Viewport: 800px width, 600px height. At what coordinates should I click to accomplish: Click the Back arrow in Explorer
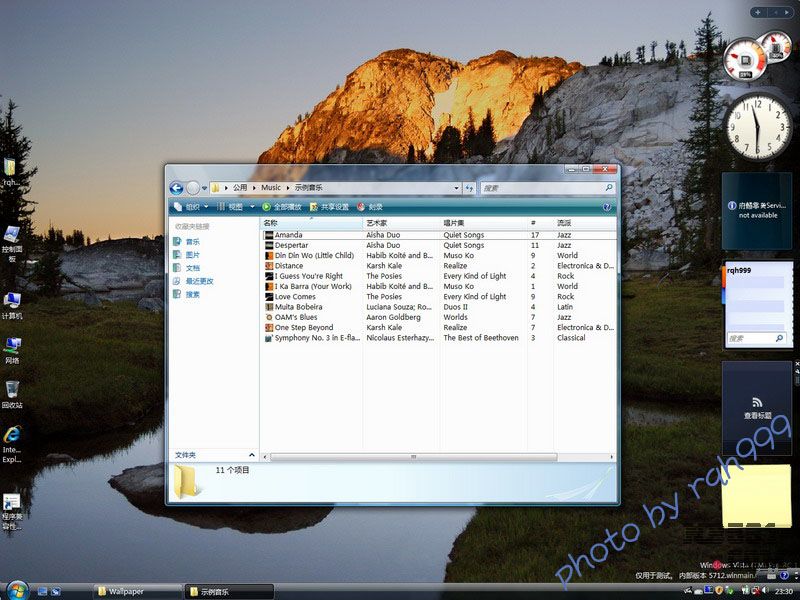pos(177,188)
